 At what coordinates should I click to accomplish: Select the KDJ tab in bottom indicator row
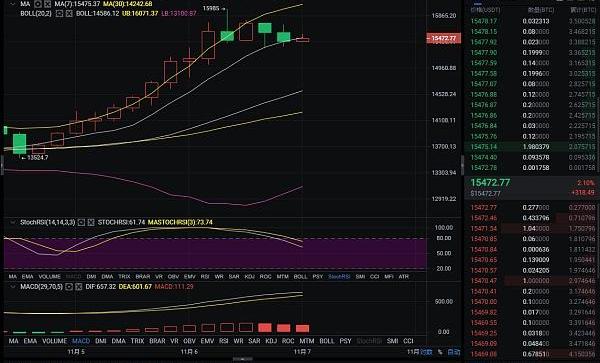[x=271, y=341]
